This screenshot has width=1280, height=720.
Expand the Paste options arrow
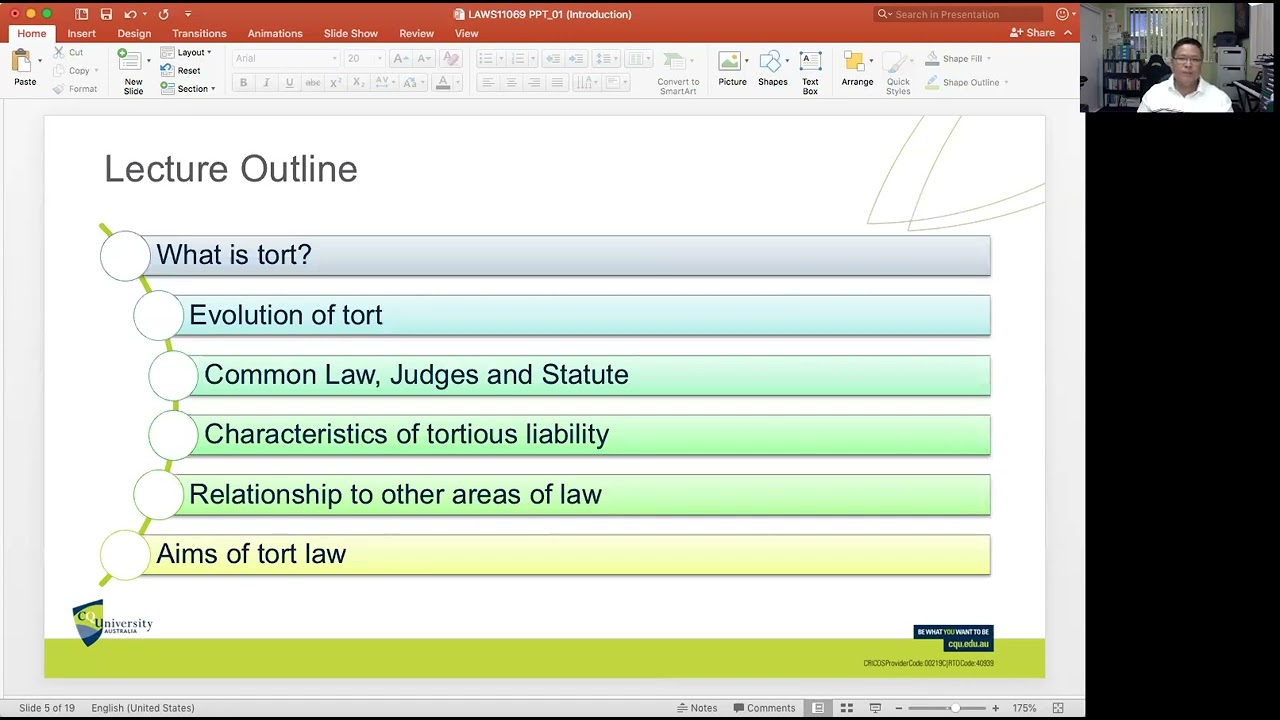pos(40,62)
